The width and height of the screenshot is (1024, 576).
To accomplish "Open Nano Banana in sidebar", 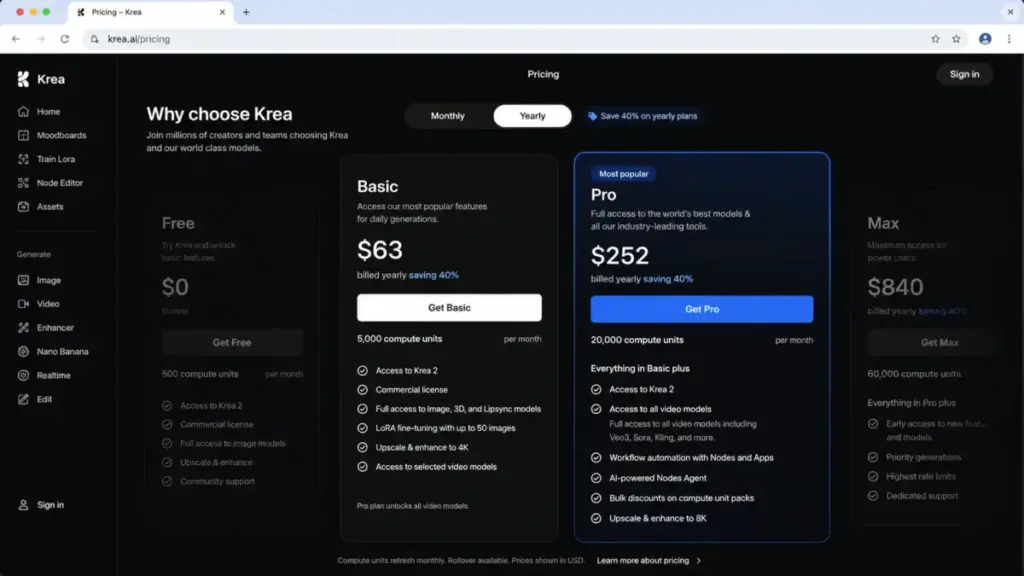I will pyautogui.click(x=63, y=351).
